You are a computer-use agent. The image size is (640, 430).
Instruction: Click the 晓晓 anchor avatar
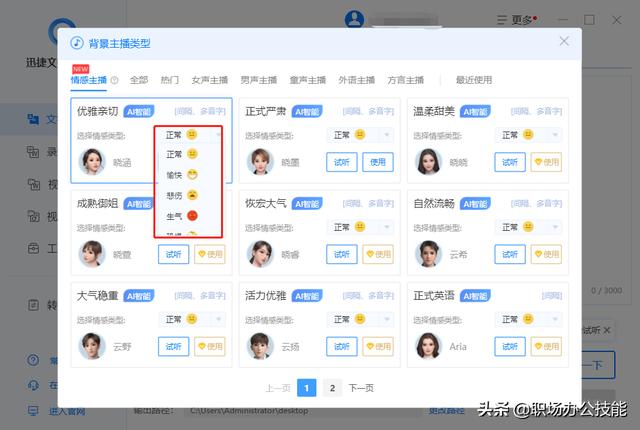[x=429, y=162]
